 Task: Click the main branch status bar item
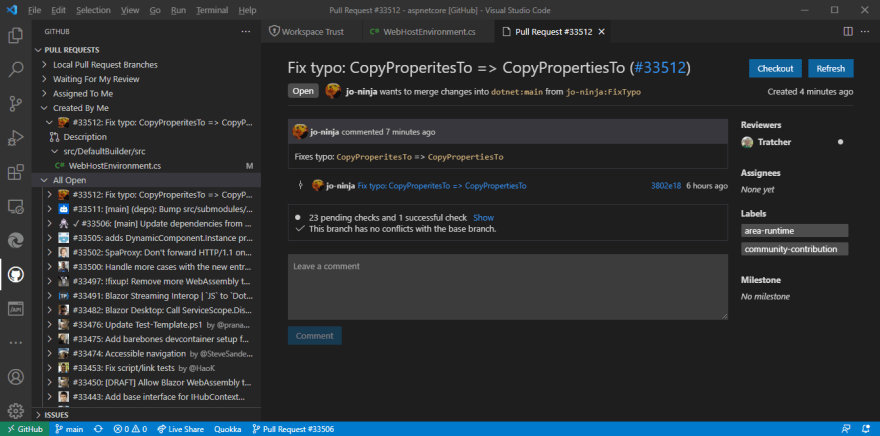69,429
